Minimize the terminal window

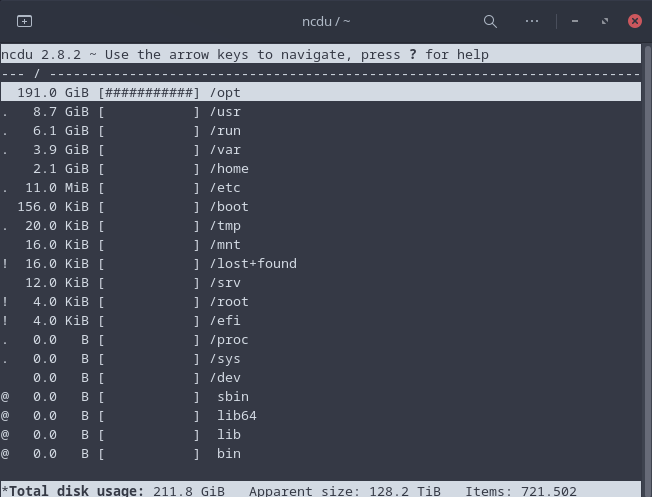[x=575, y=21]
